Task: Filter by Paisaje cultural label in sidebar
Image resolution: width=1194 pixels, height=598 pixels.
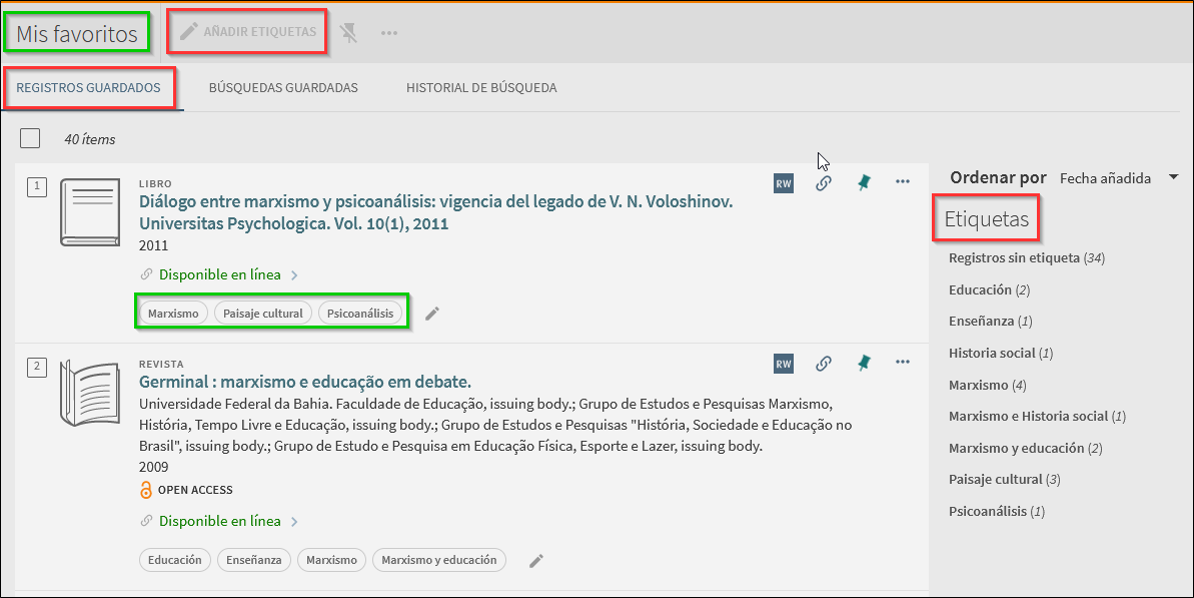Action: click(995, 479)
